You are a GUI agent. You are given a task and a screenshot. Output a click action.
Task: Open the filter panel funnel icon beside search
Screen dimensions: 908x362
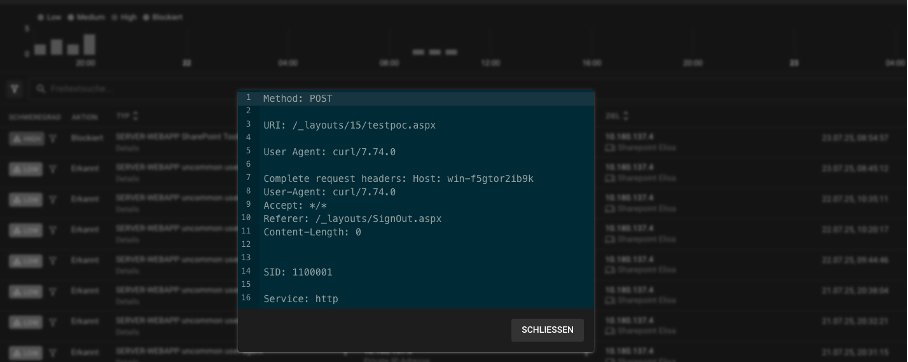coord(14,89)
